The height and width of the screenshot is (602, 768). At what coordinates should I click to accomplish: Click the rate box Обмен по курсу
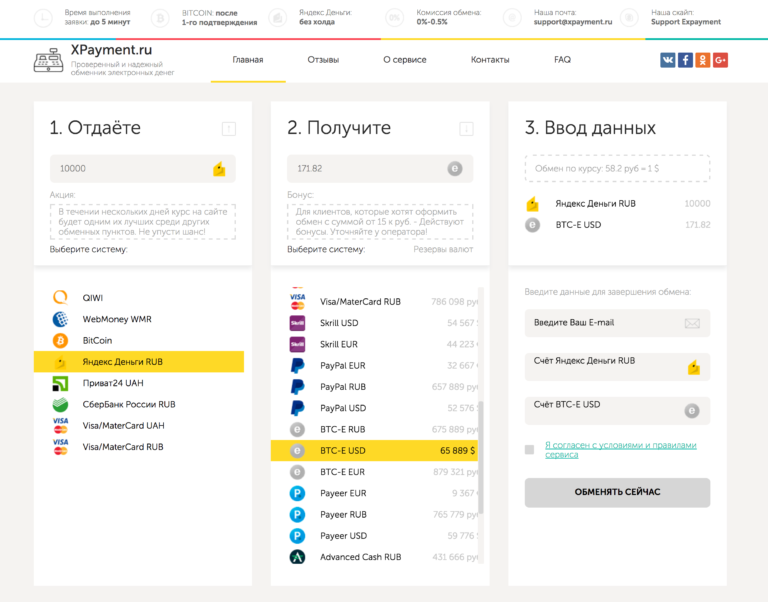click(x=617, y=169)
